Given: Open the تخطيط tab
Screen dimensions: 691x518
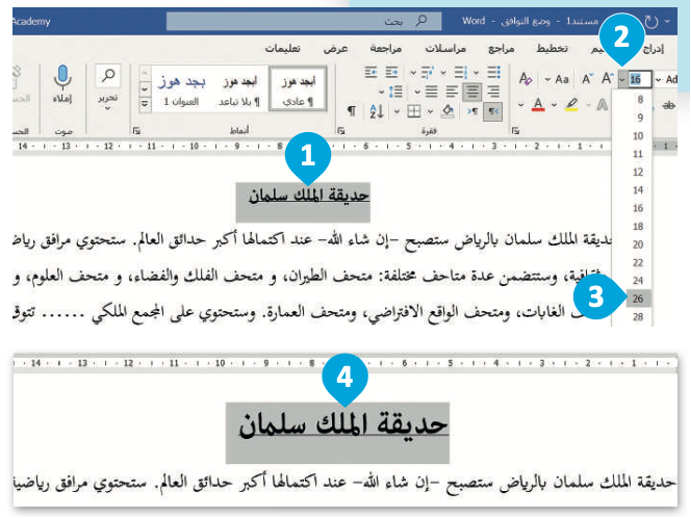Looking at the screenshot, I should 552,48.
